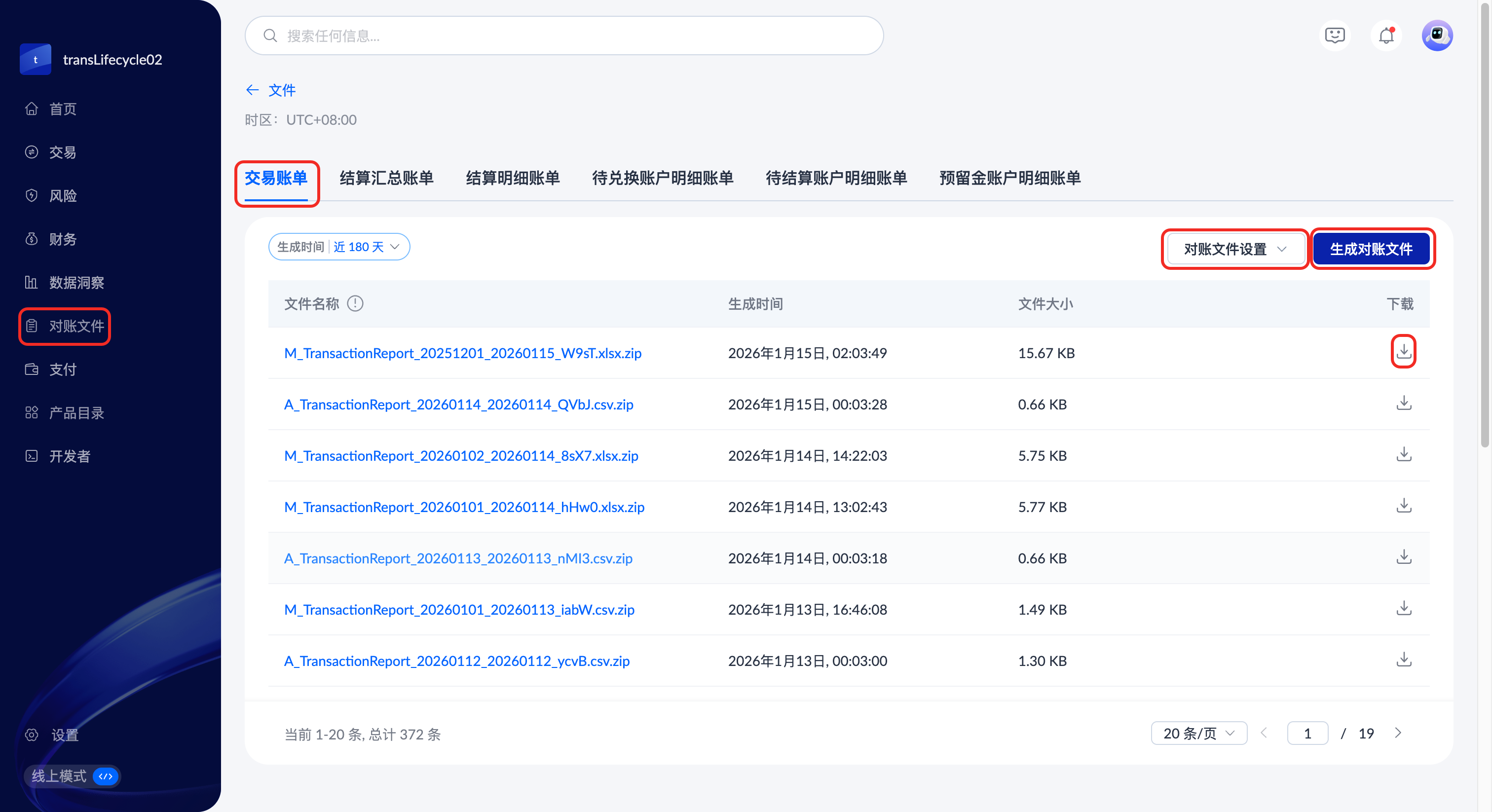Toggle the 线上模式 switch
This screenshot has height=812, width=1492.
106,776
